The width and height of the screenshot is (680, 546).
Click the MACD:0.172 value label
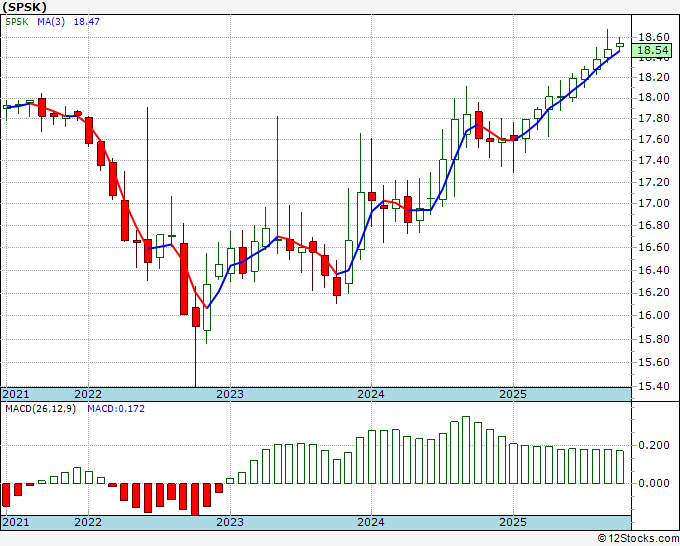click(116, 409)
